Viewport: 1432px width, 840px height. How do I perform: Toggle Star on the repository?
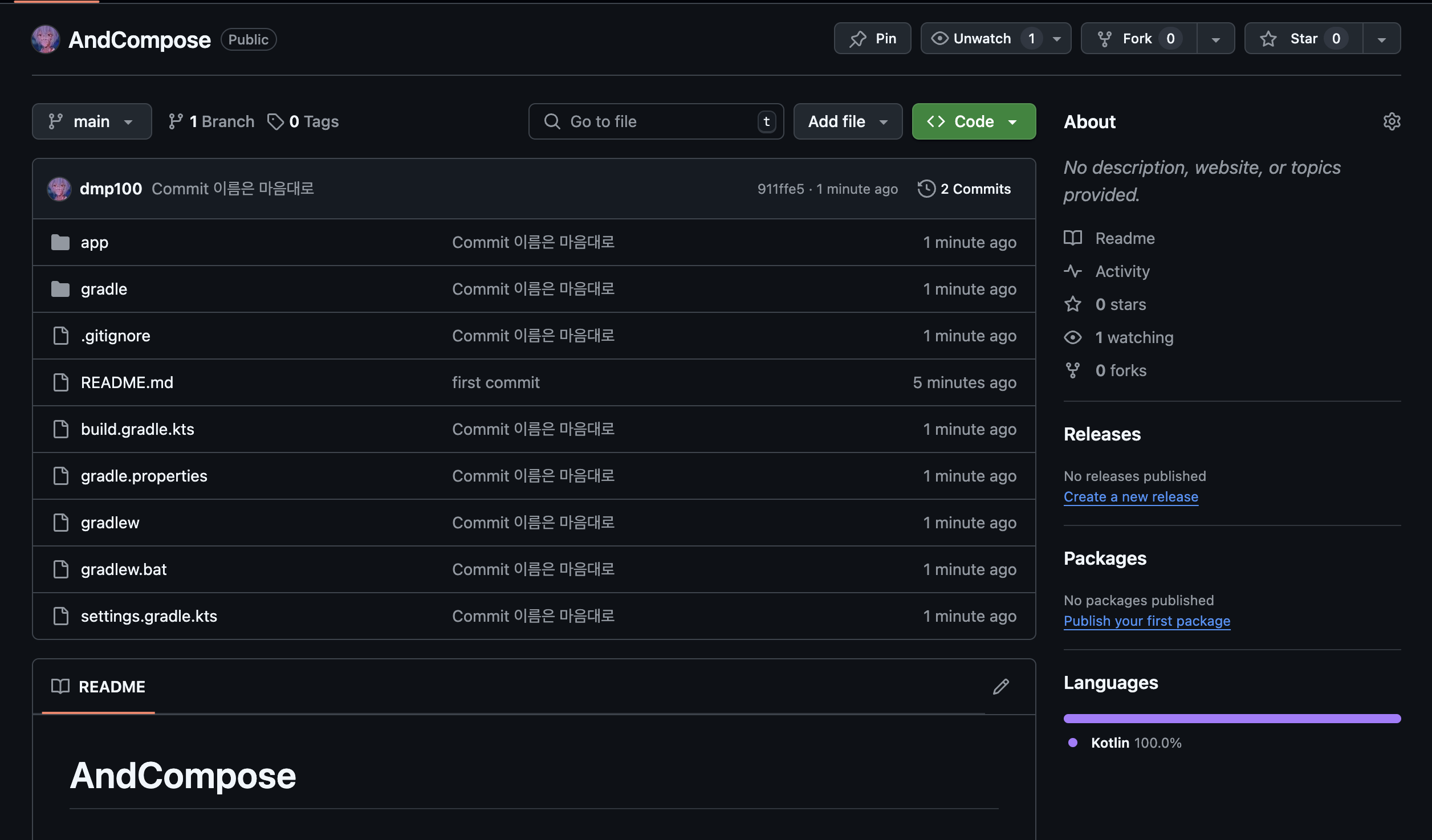[x=1303, y=39]
